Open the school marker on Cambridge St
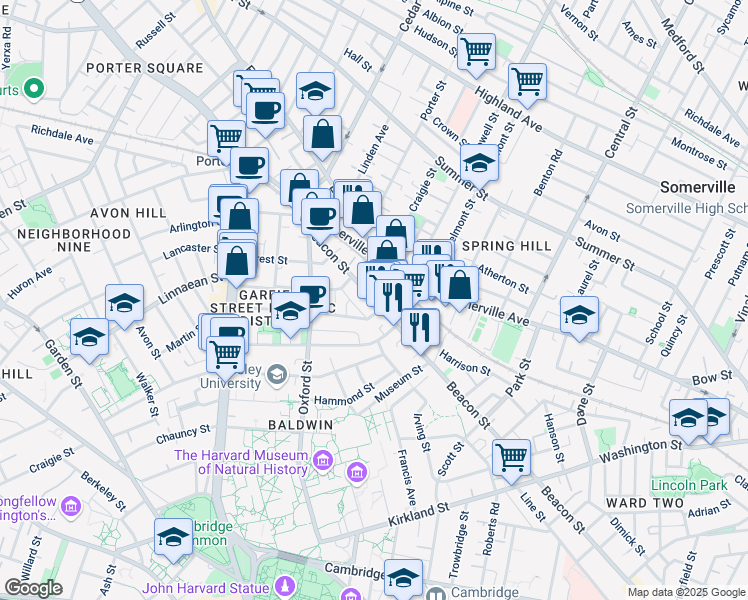 pos(404,579)
